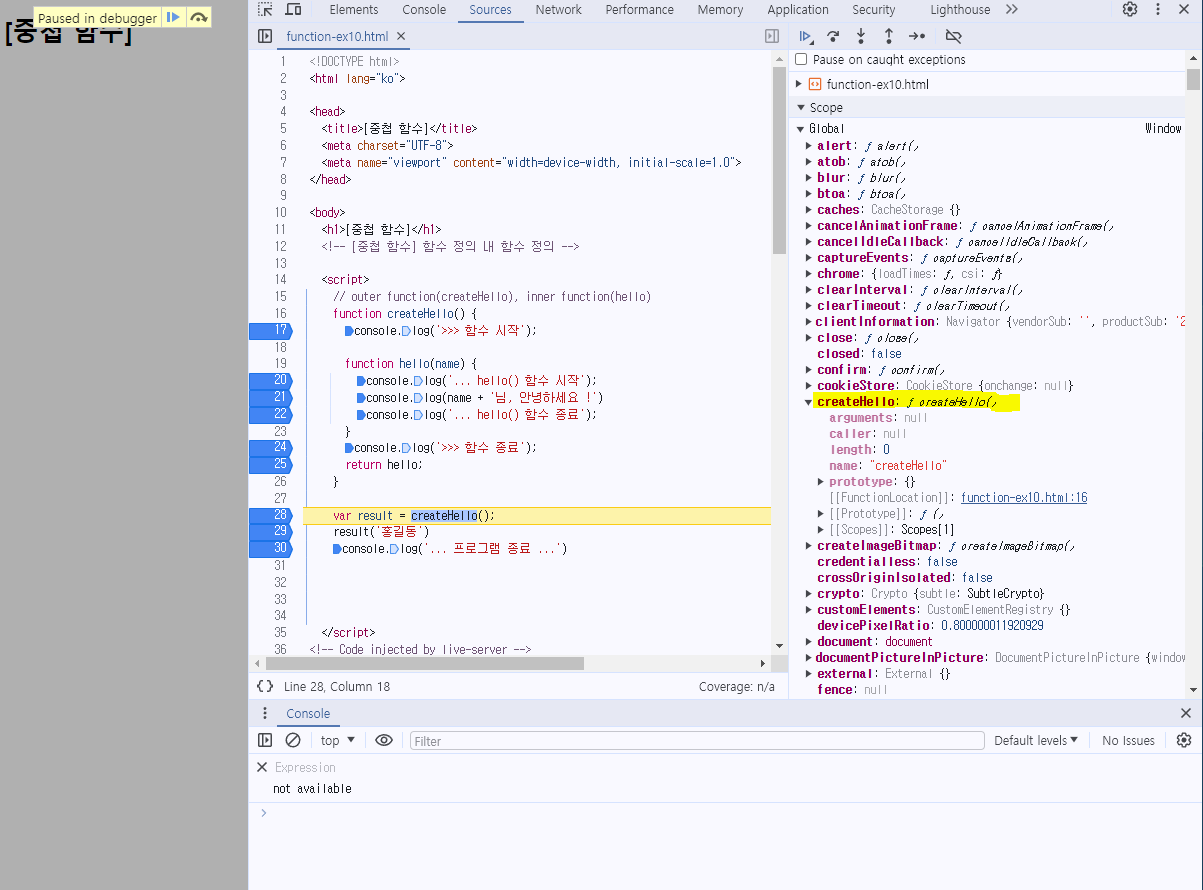The image size is (1203, 890).
Task: Toggle breakpoint on line 22
Action: (270, 414)
